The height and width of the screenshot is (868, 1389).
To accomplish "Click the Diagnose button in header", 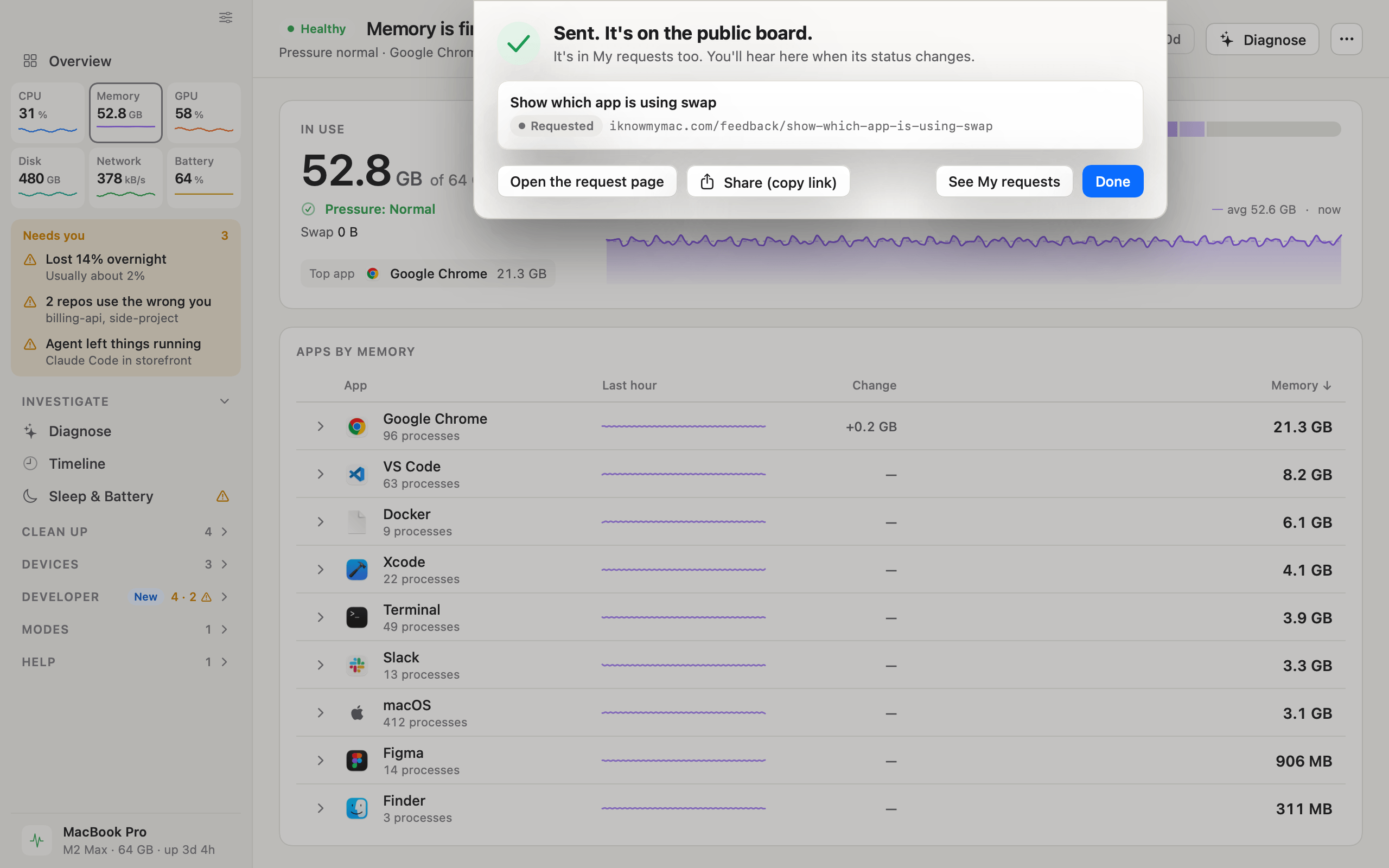I will (x=1262, y=39).
